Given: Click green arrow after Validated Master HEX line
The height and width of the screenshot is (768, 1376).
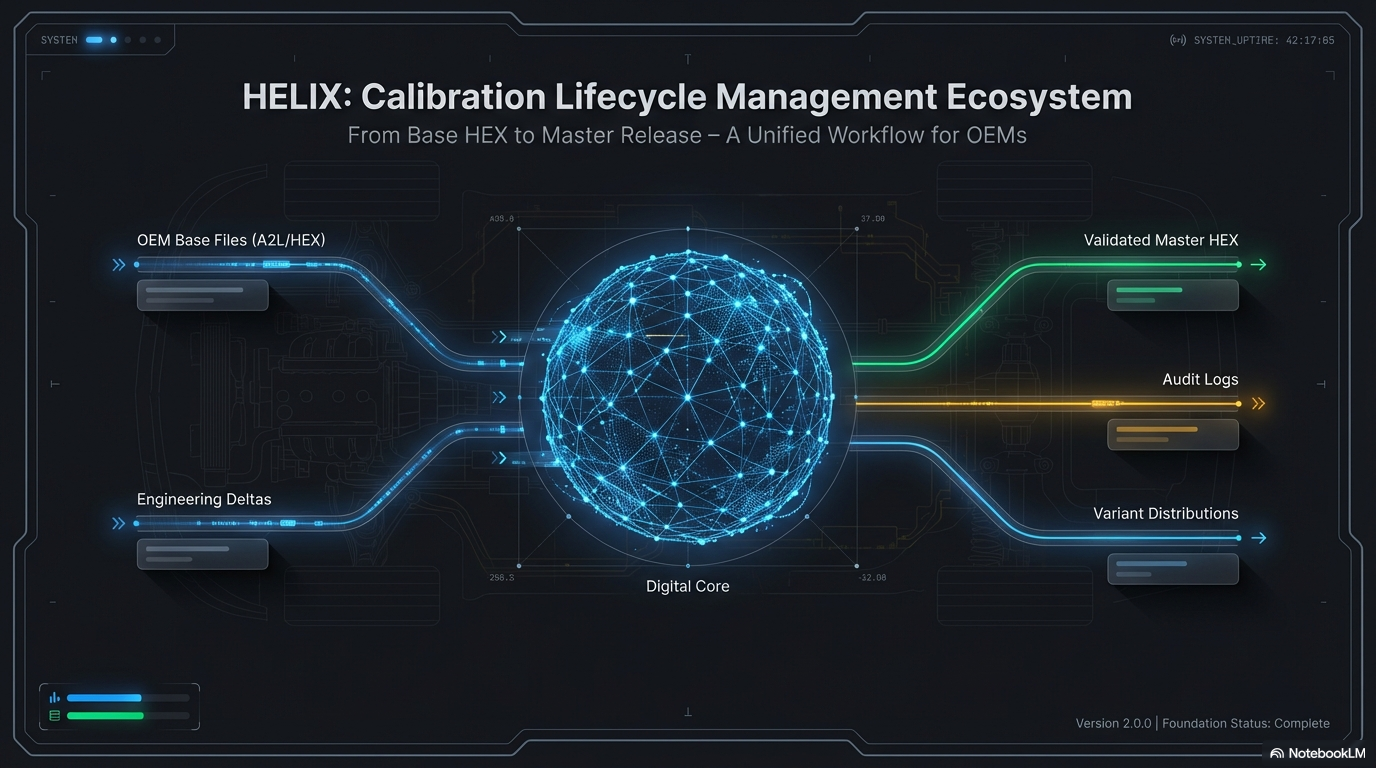Looking at the screenshot, I should pyautogui.click(x=1259, y=265).
